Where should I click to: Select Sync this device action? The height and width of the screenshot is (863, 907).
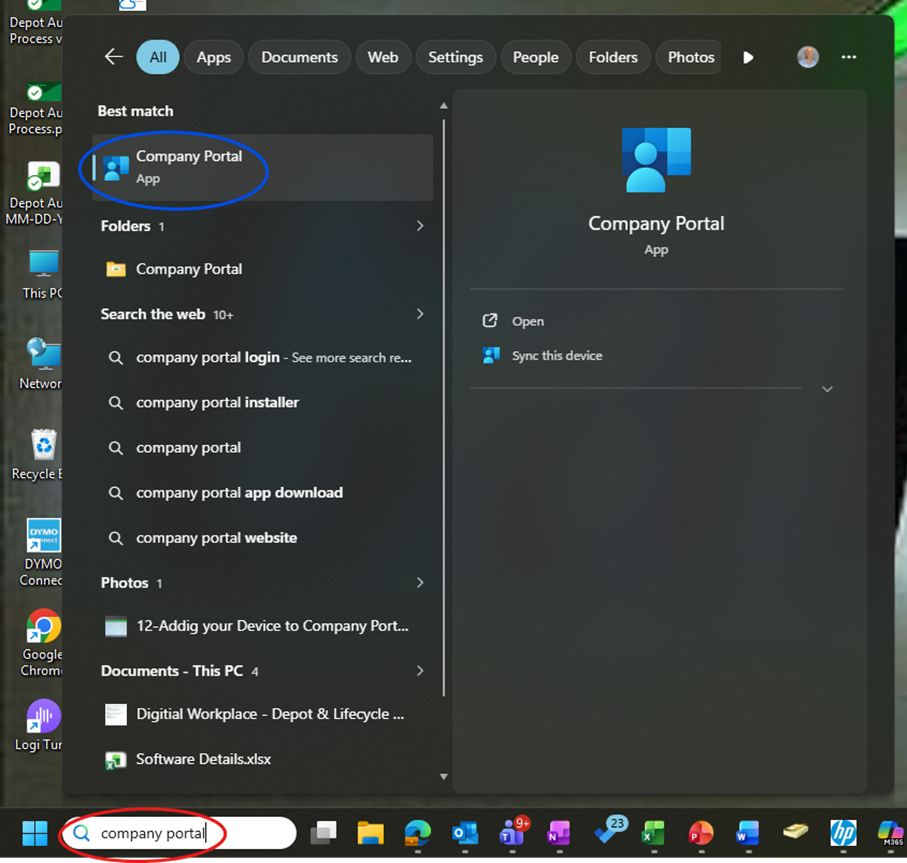pyautogui.click(x=556, y=355)
